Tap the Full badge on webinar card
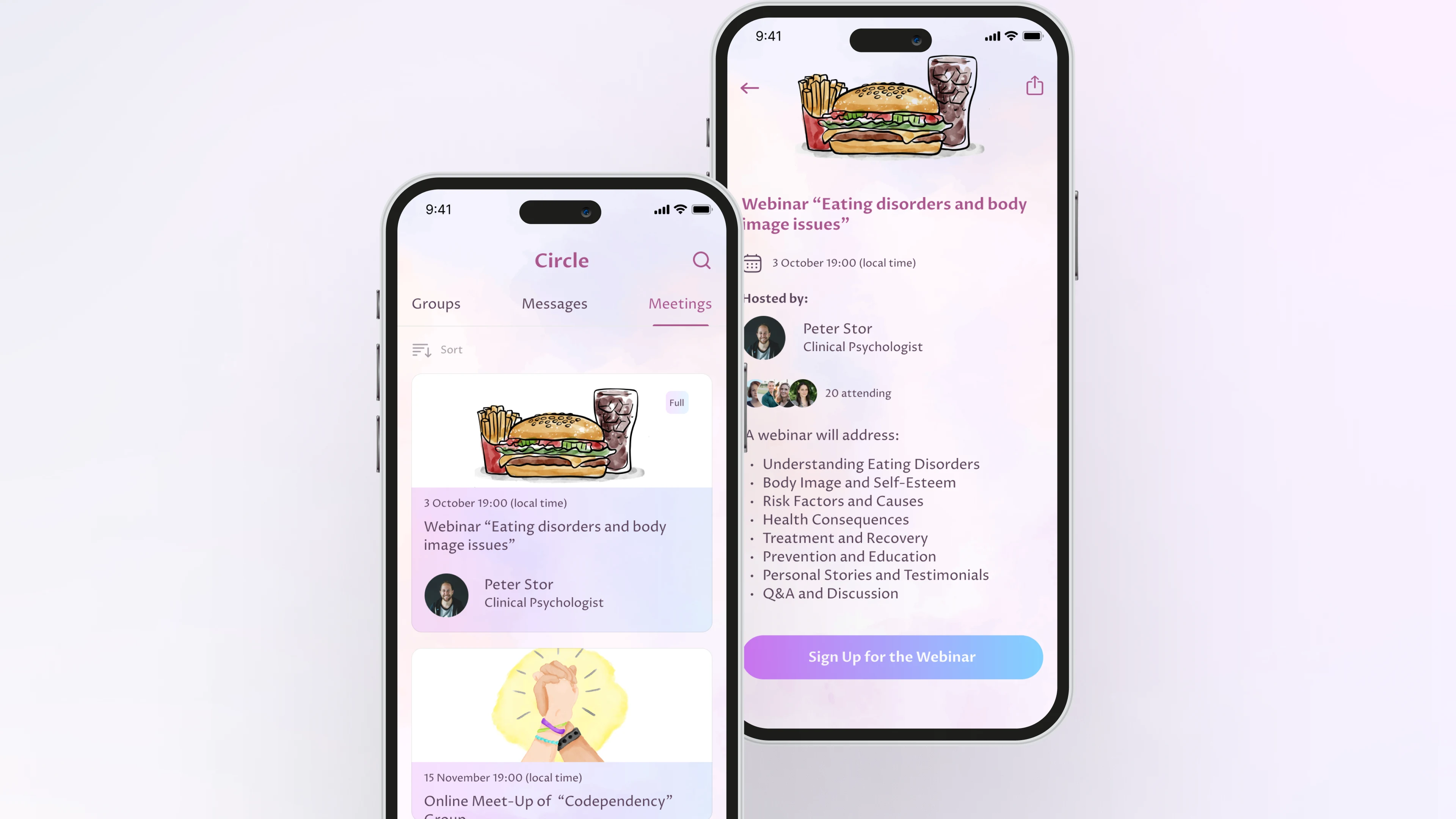The height and width of the screenshot is (819, 1456). tap(677, 402)
